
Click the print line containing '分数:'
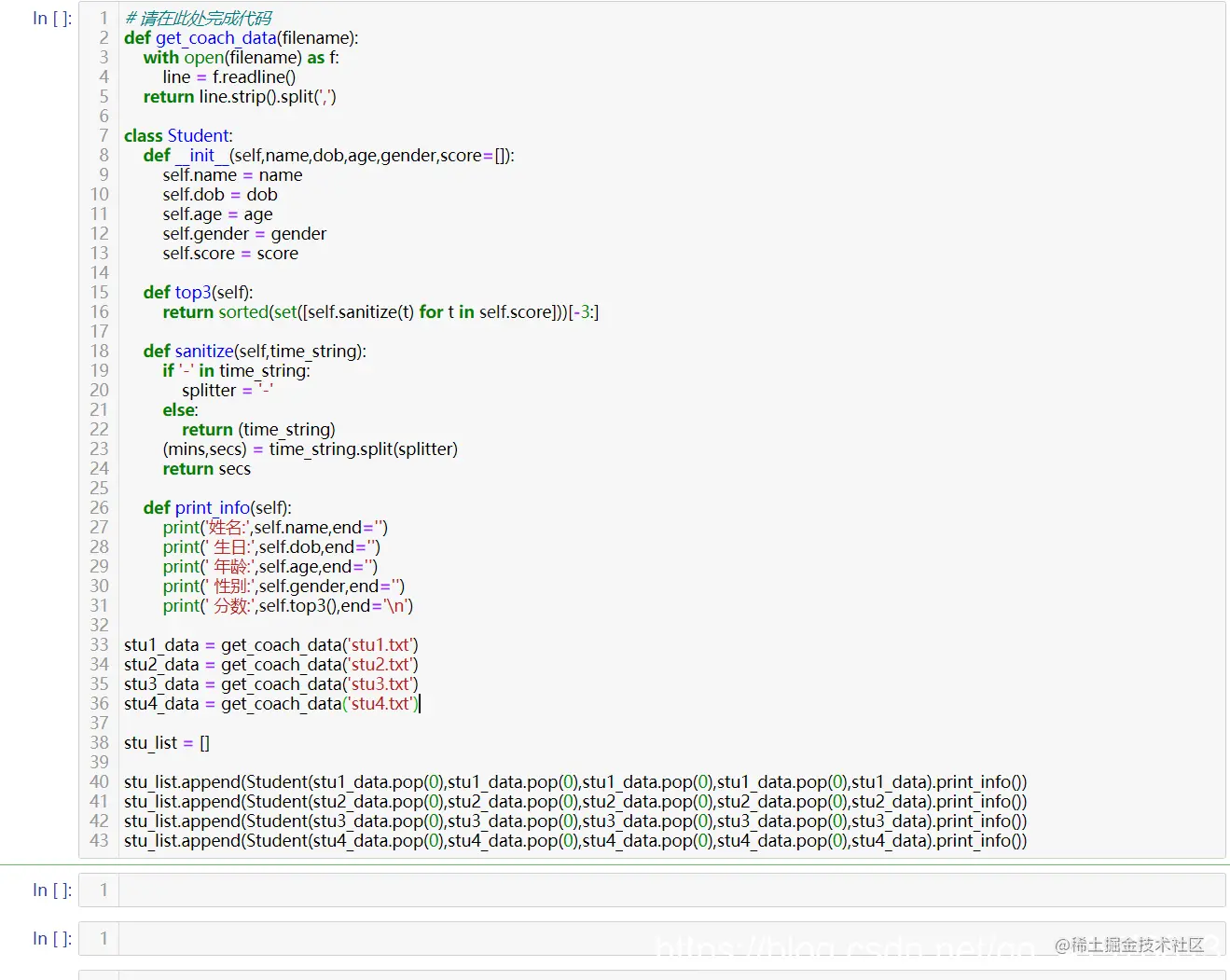(x=287, y=605)
